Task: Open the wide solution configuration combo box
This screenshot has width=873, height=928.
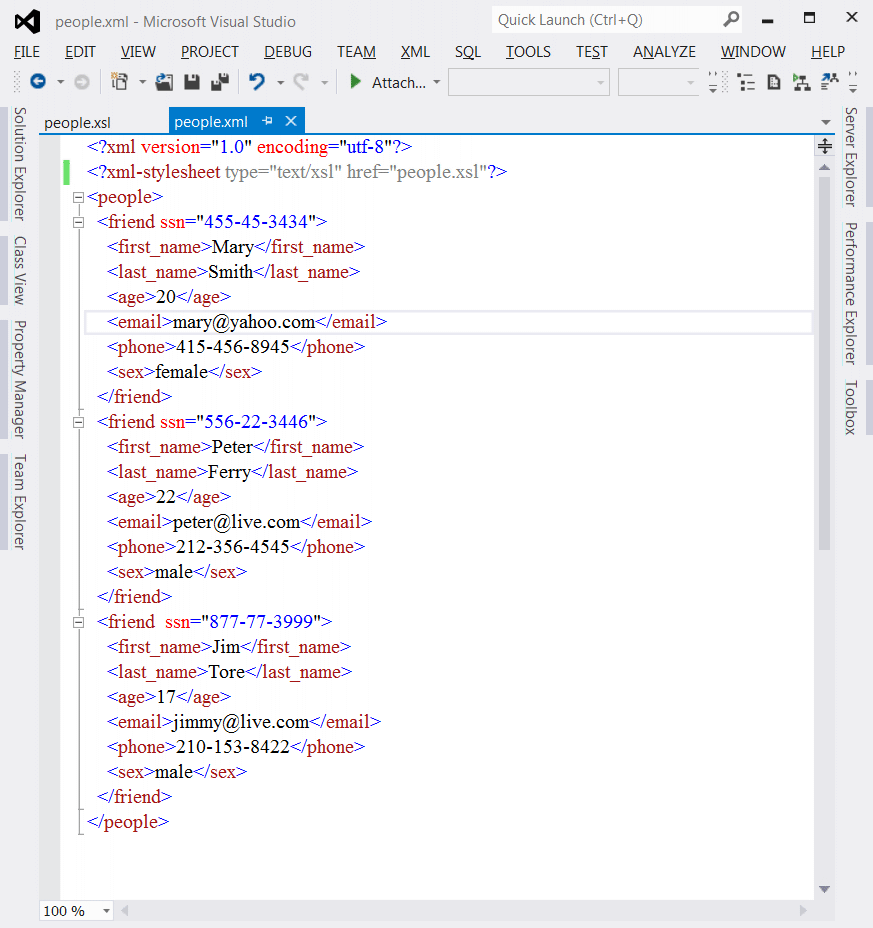Action: pyautogui.click(x=529, y=82)
